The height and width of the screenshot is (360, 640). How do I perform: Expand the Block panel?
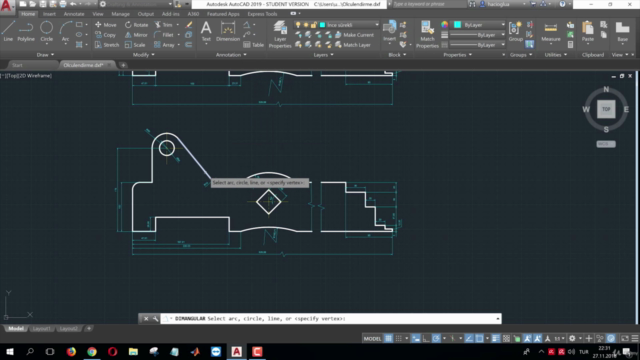397,55
